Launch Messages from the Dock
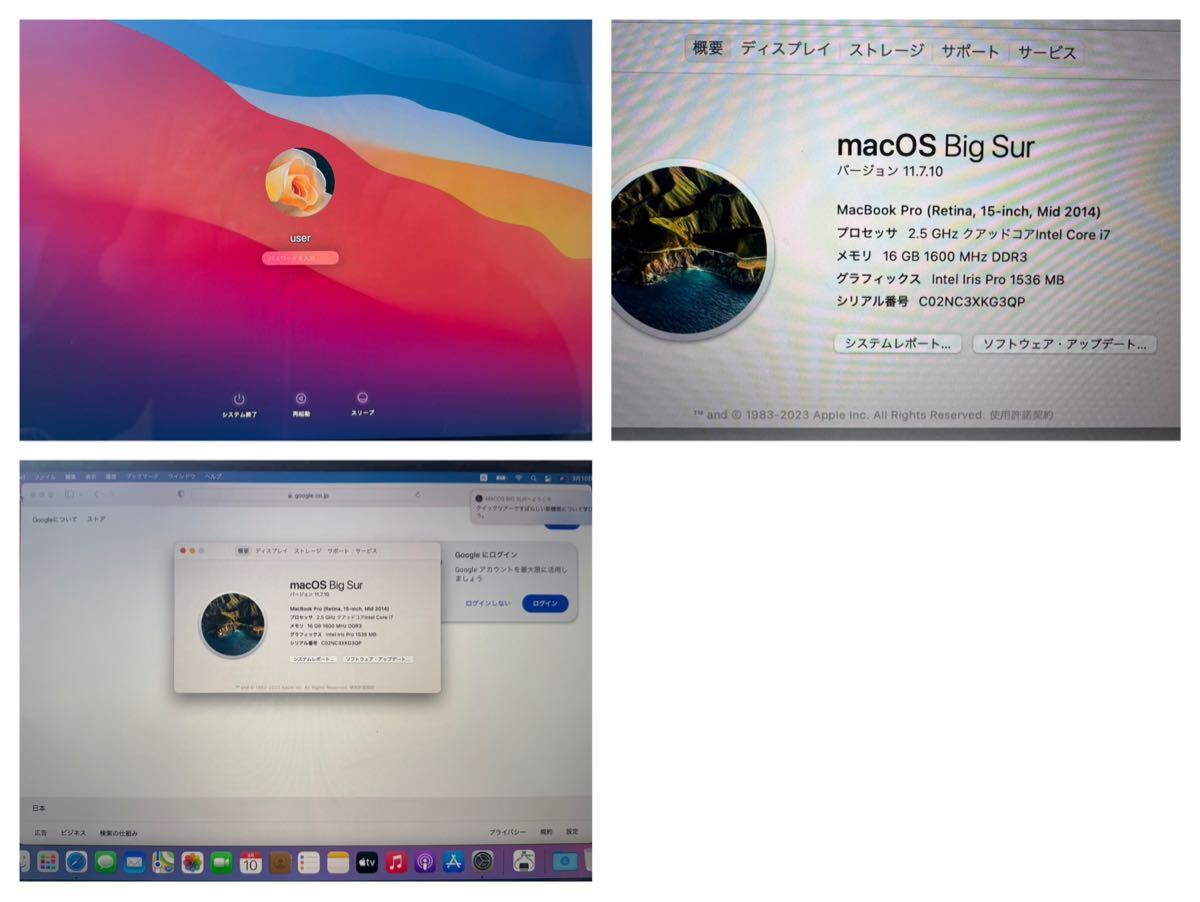 click(x=106, y=861)
